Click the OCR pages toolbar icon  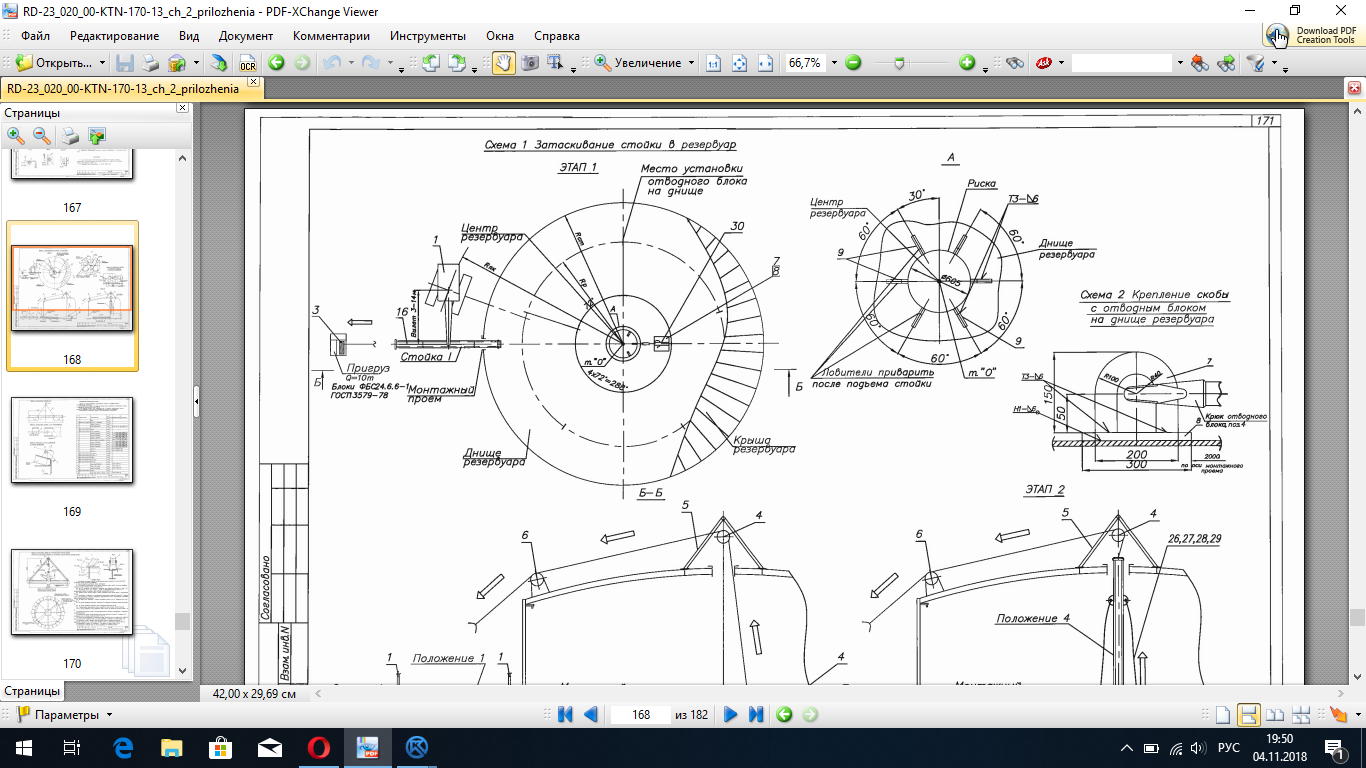[247, 63]
